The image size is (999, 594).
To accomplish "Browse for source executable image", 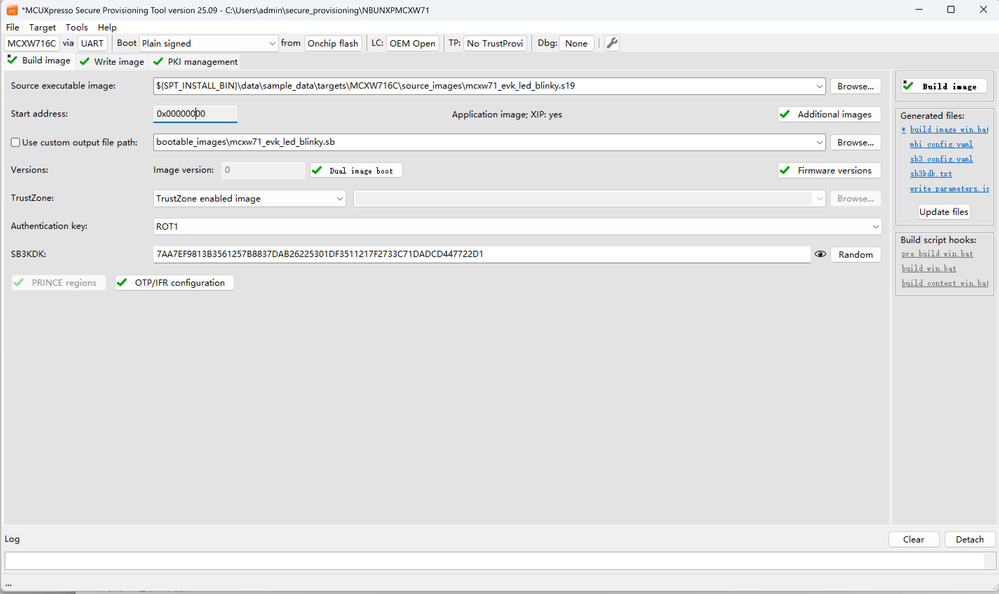I will click(x=855, y=86).
